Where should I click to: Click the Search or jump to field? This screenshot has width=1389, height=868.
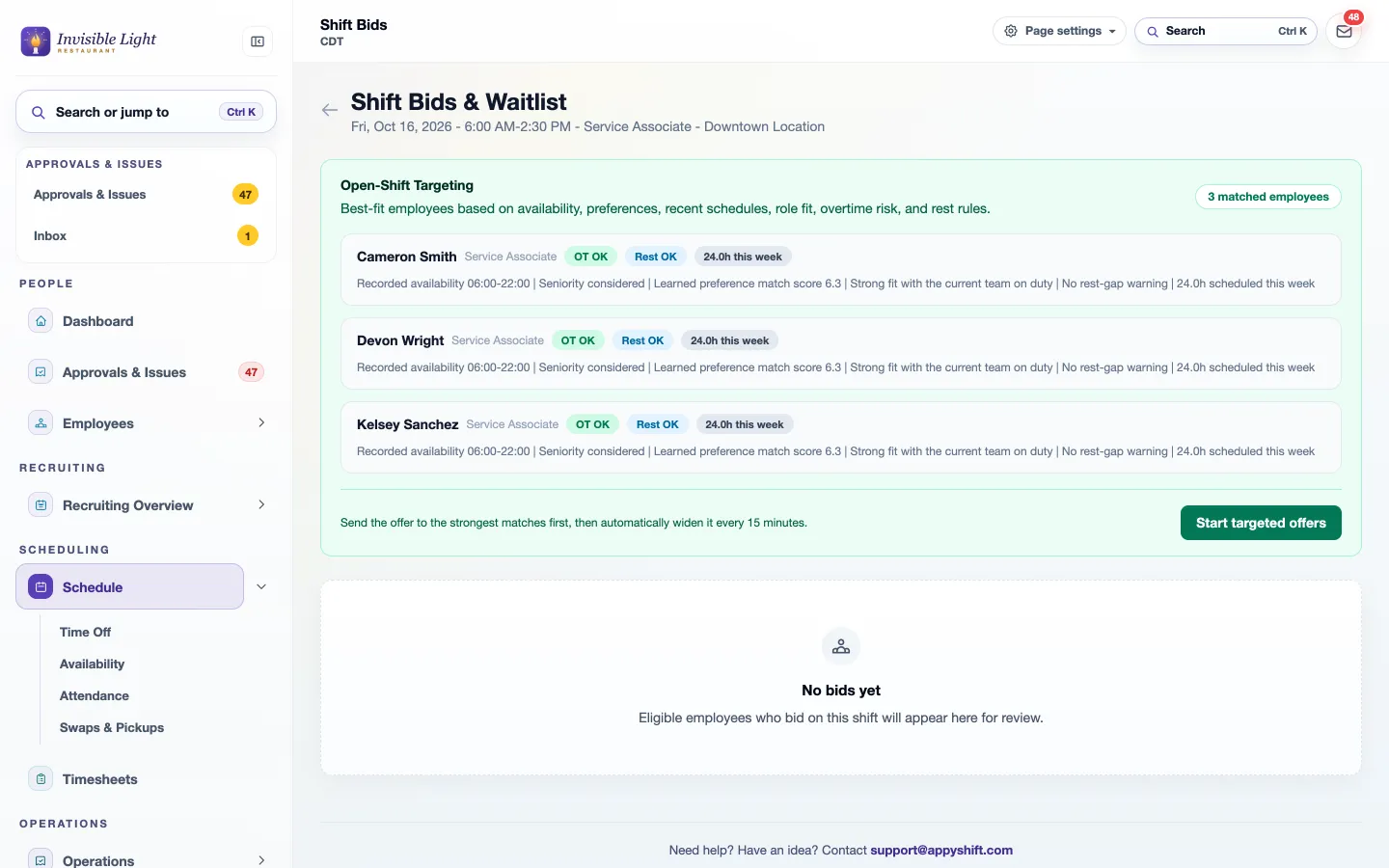(x=147, y=112)
